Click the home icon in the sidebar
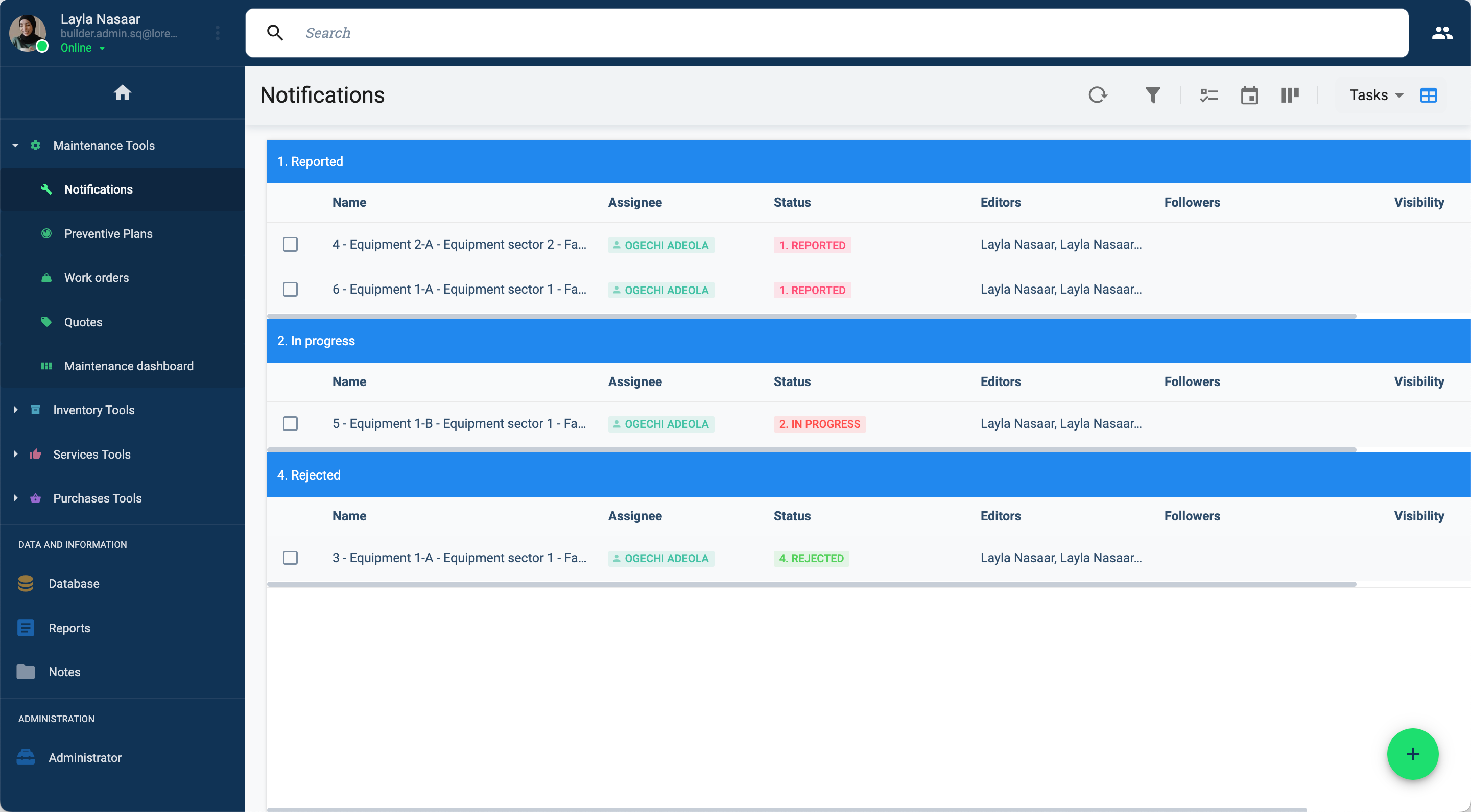 [x=122, y=92]
